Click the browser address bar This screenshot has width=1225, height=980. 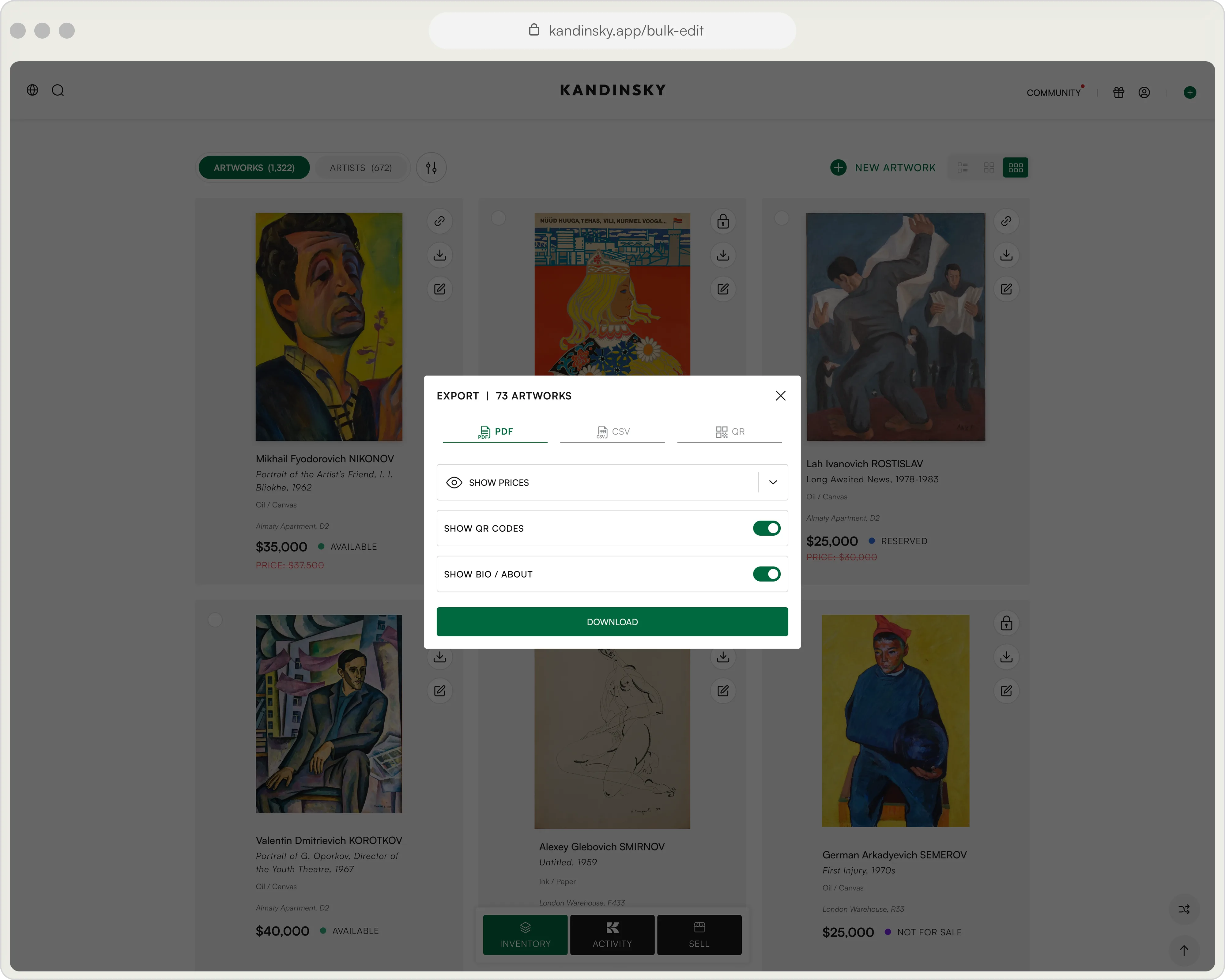(612, 31)
